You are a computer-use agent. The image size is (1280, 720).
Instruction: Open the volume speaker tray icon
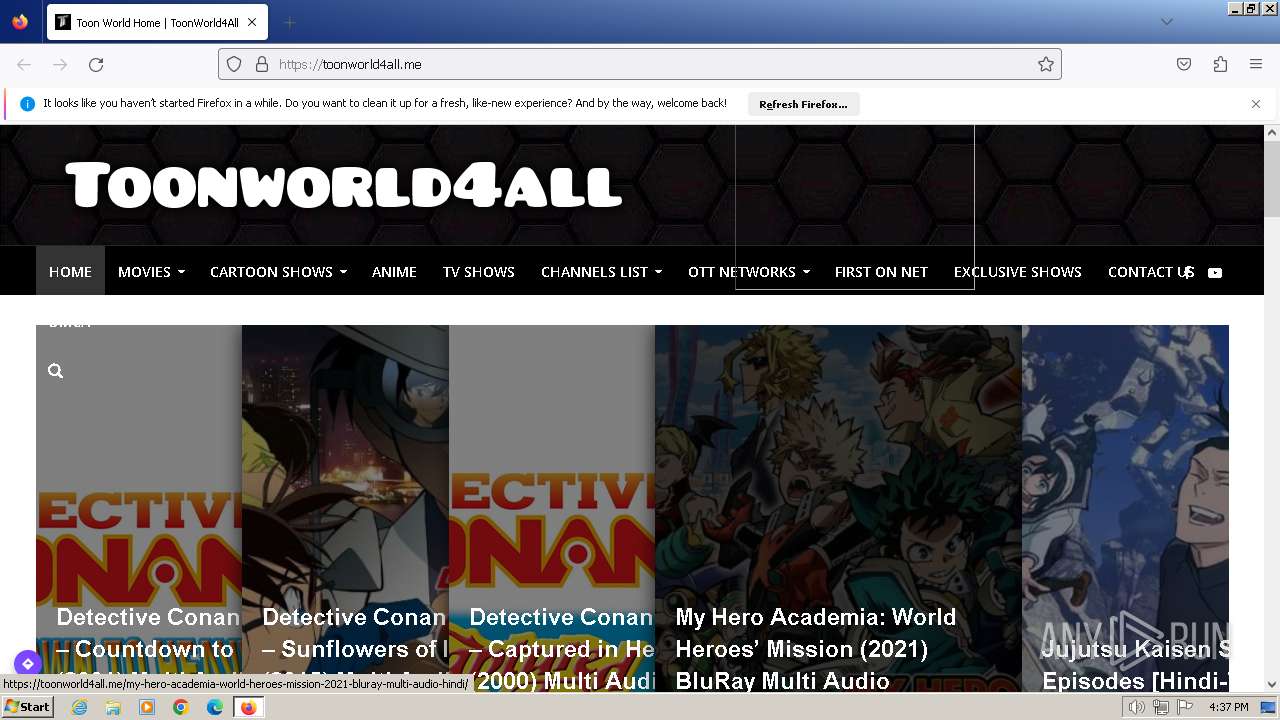(1137, 707)
